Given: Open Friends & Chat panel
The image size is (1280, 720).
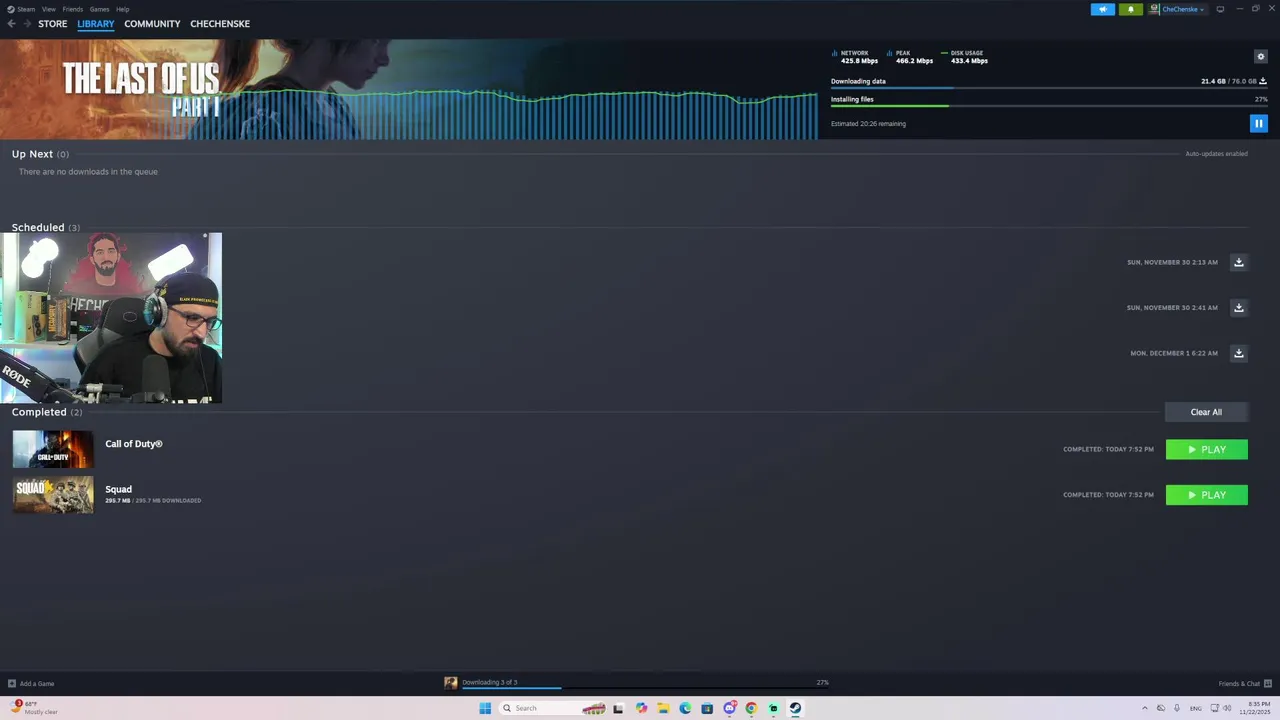Looking at the screenshot, I should coord(1245,684).
